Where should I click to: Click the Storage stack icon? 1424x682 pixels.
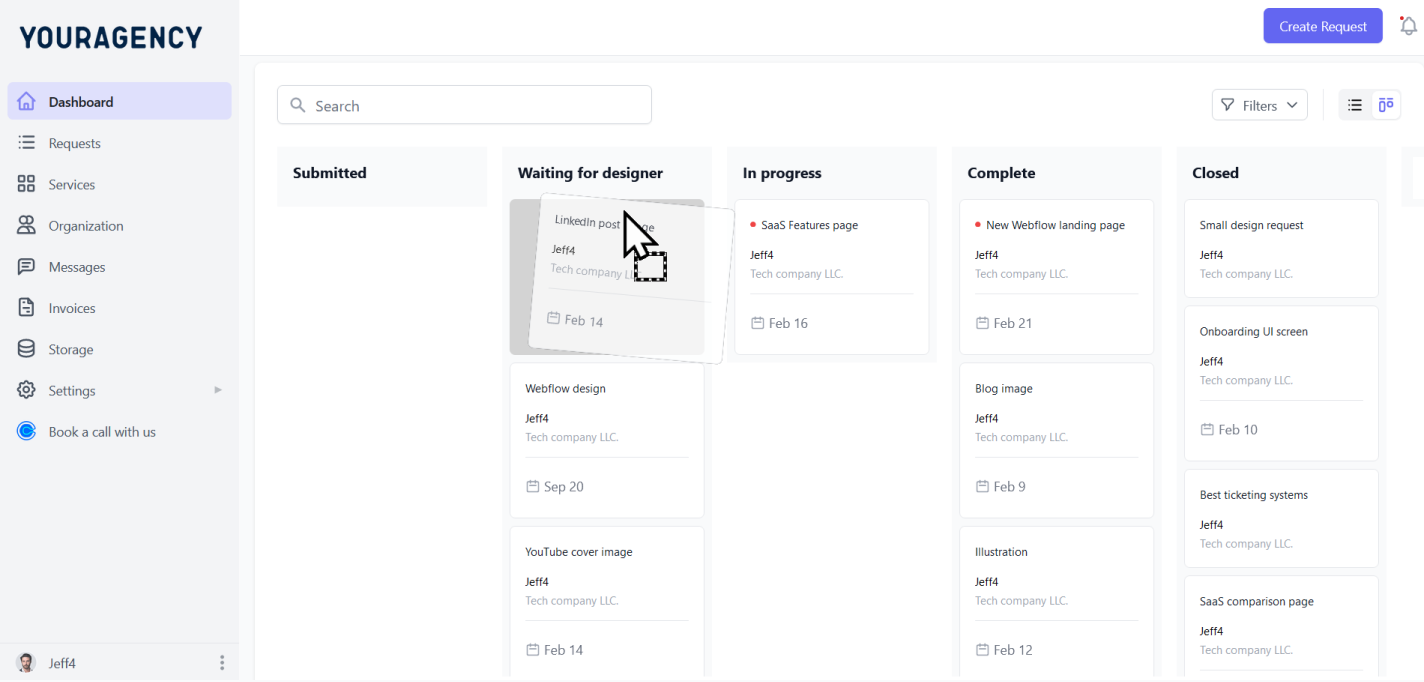[x=27, y=348]
